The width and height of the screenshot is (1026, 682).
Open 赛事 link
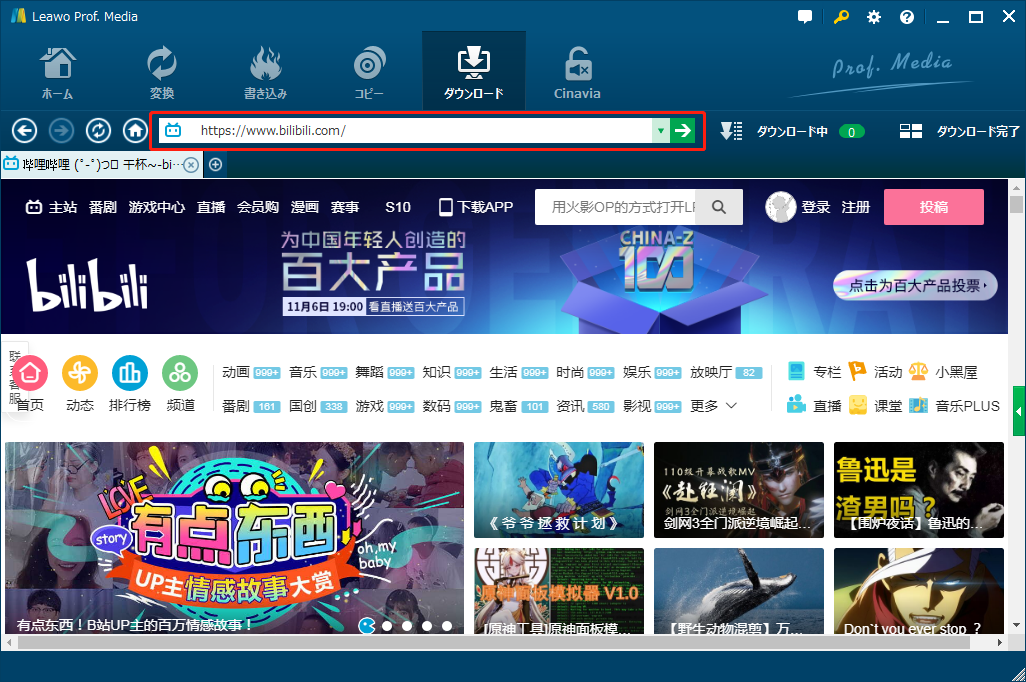pyautogui.click(x=345, y=207)
